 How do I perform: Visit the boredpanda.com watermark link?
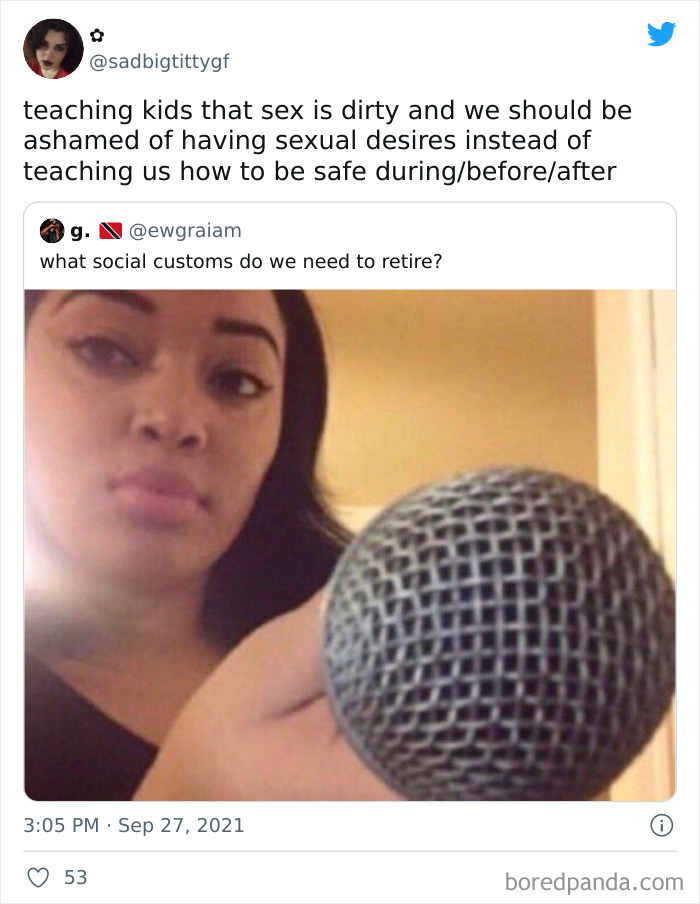click(x=594, y=882)
